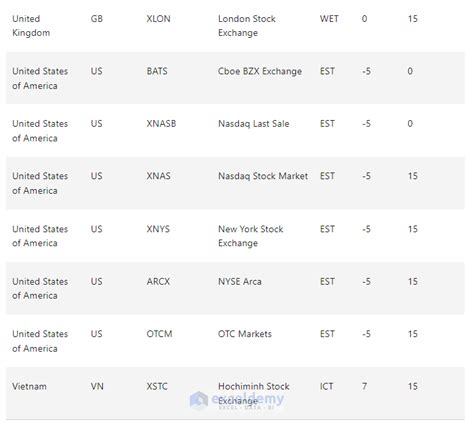Click the OTC Markets entry
Viewport: 474px width, 422px height.
[245, 334]
